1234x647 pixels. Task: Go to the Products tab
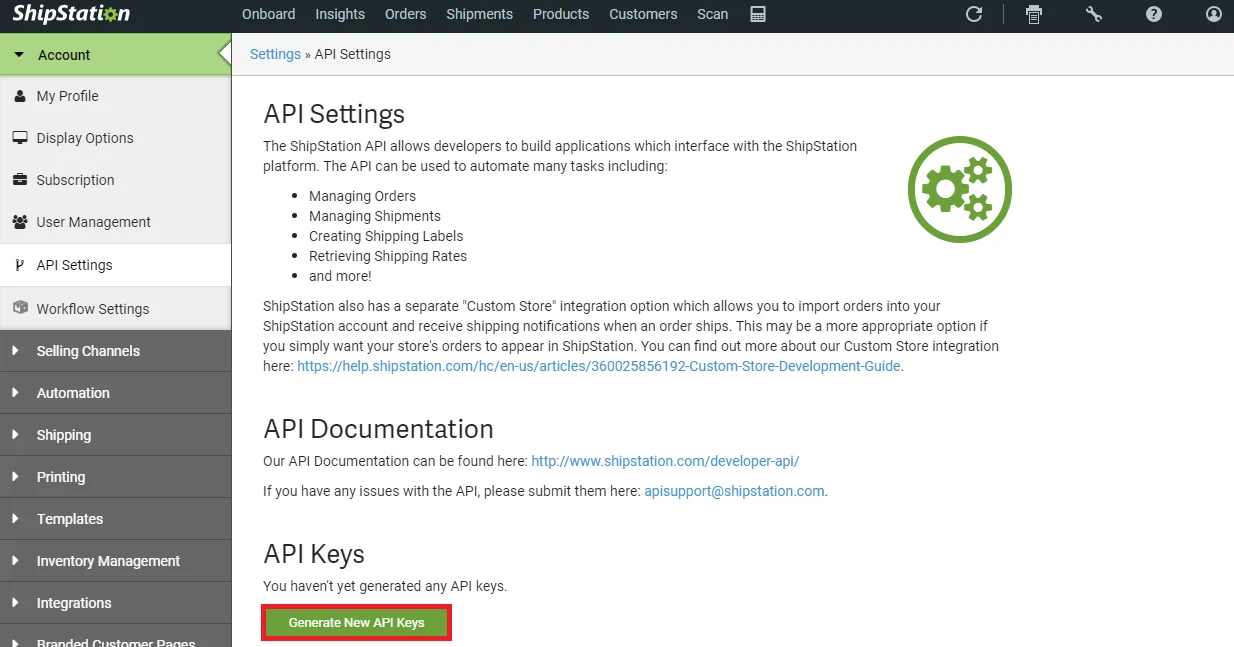tap(561, 14)
